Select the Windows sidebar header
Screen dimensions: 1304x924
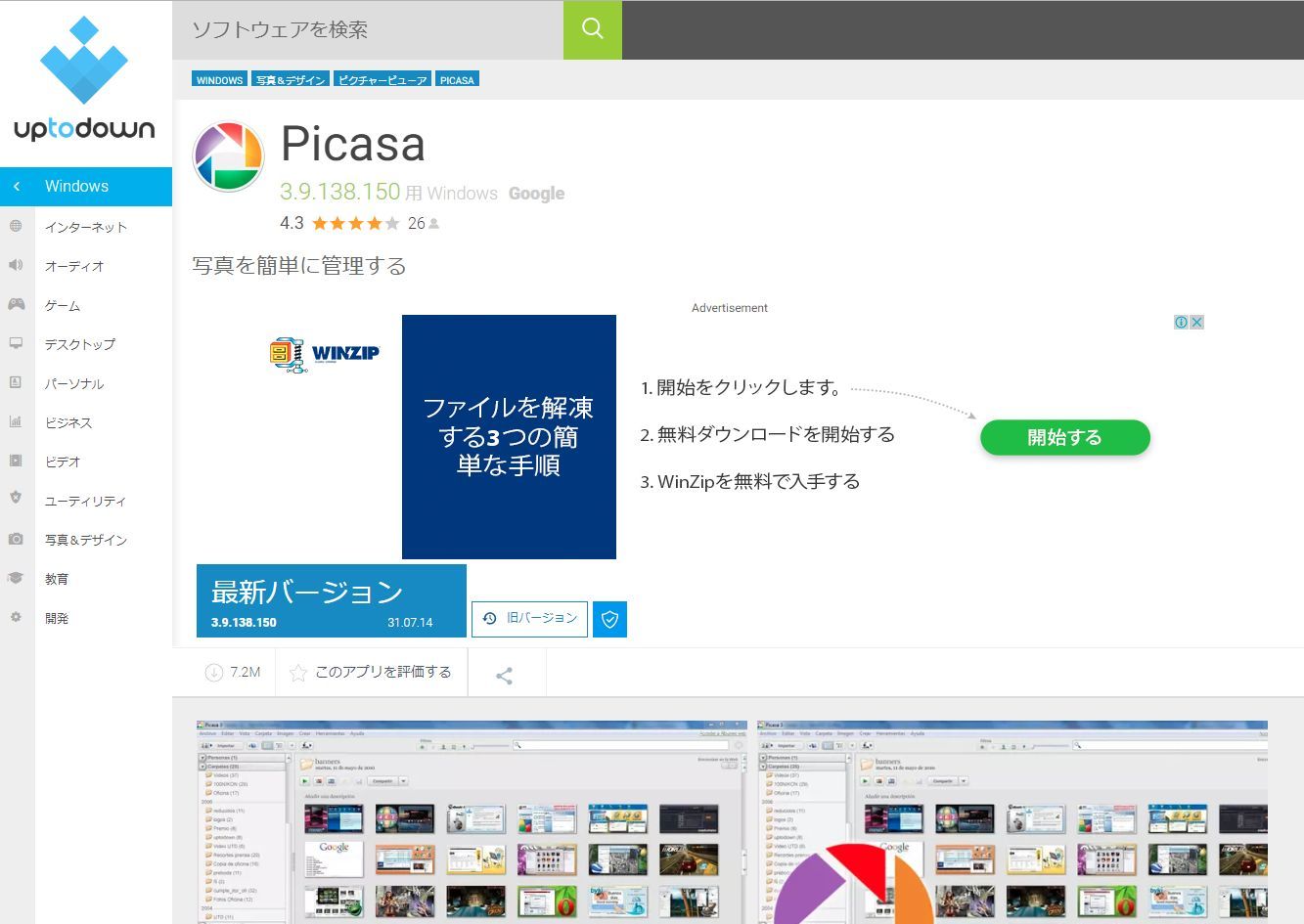tap(86, 187)
